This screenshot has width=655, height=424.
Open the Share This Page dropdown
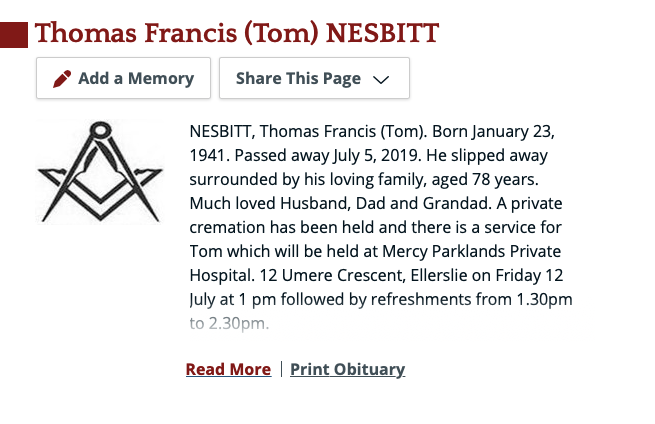tap(313, 79)
